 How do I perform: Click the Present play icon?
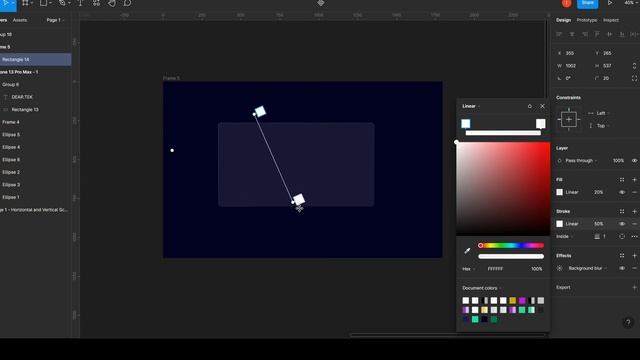(x=610, y=3)
